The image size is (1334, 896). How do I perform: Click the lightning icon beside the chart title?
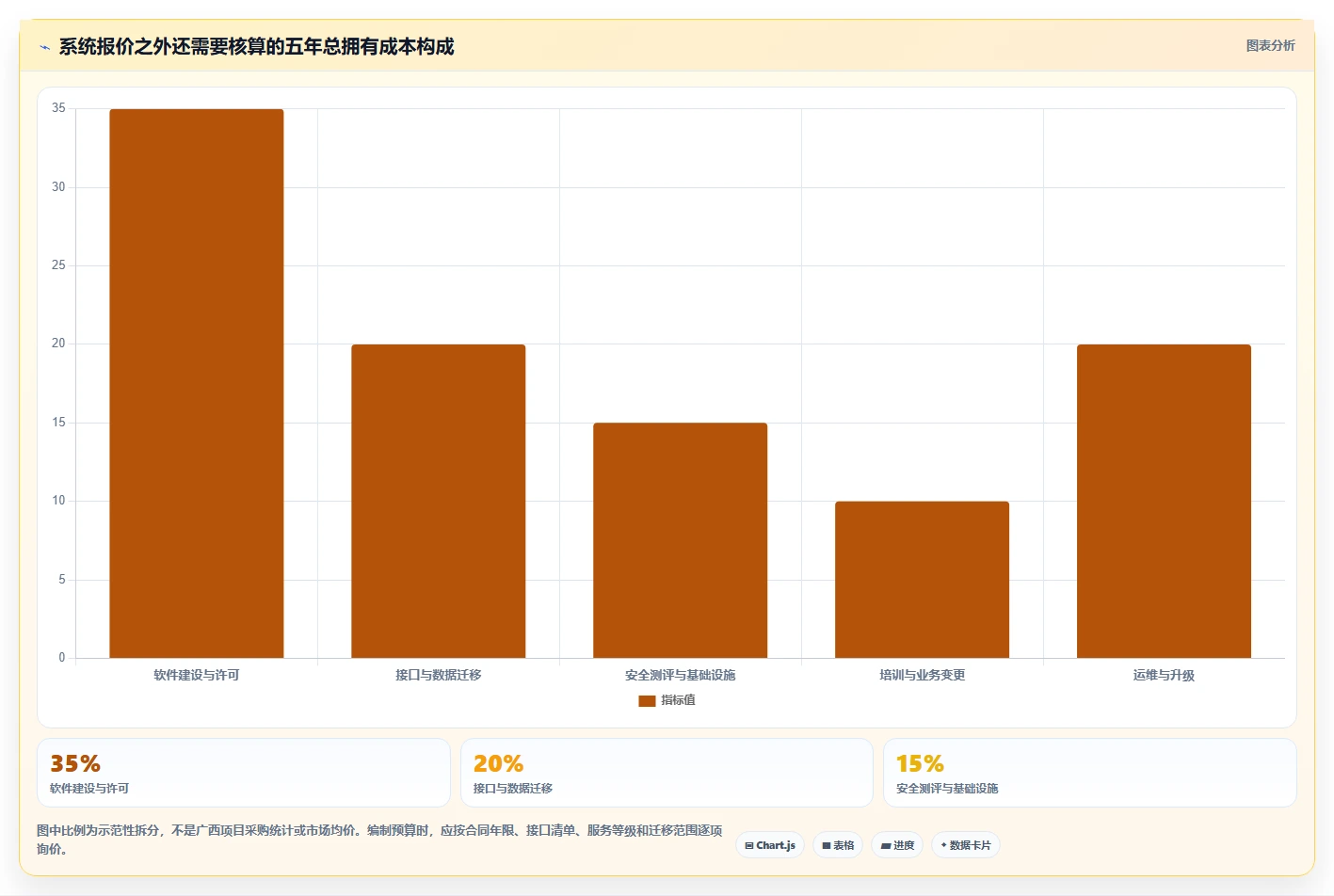(x=44, y=47)
